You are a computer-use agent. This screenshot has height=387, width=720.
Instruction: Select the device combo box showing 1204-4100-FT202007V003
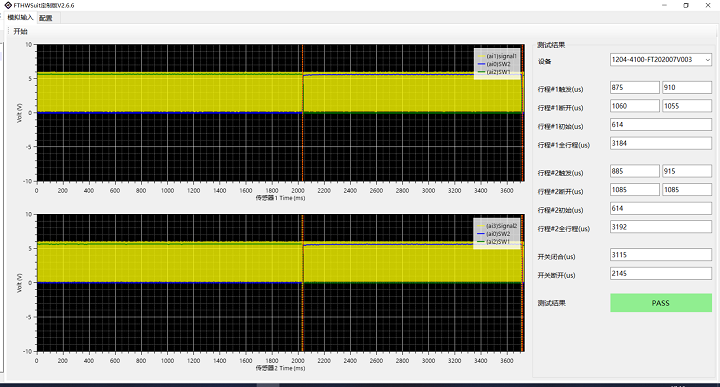[x=661, y=60]
